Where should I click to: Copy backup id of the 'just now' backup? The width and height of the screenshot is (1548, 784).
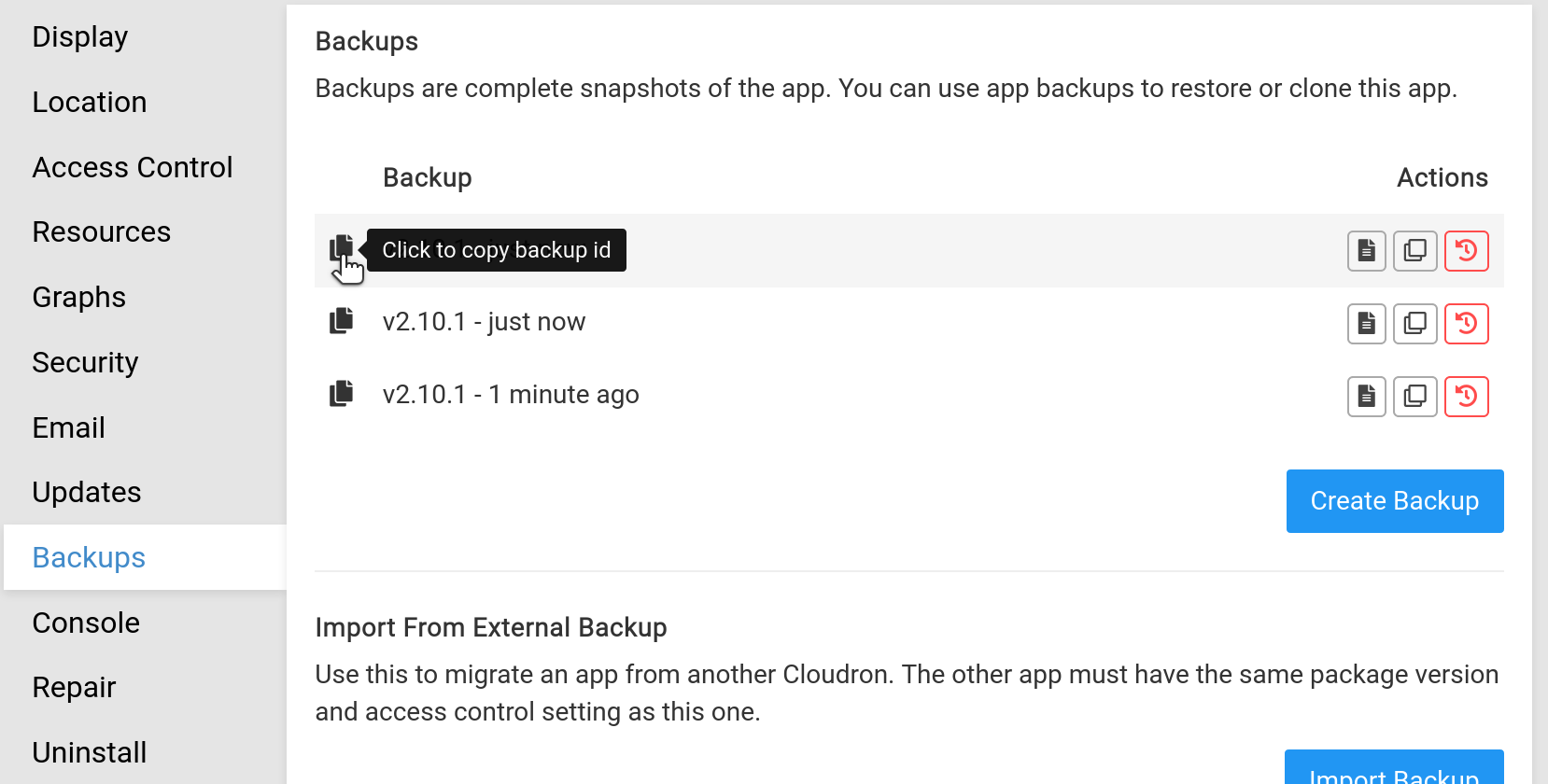pyautogui.click(x=342, y=321)
